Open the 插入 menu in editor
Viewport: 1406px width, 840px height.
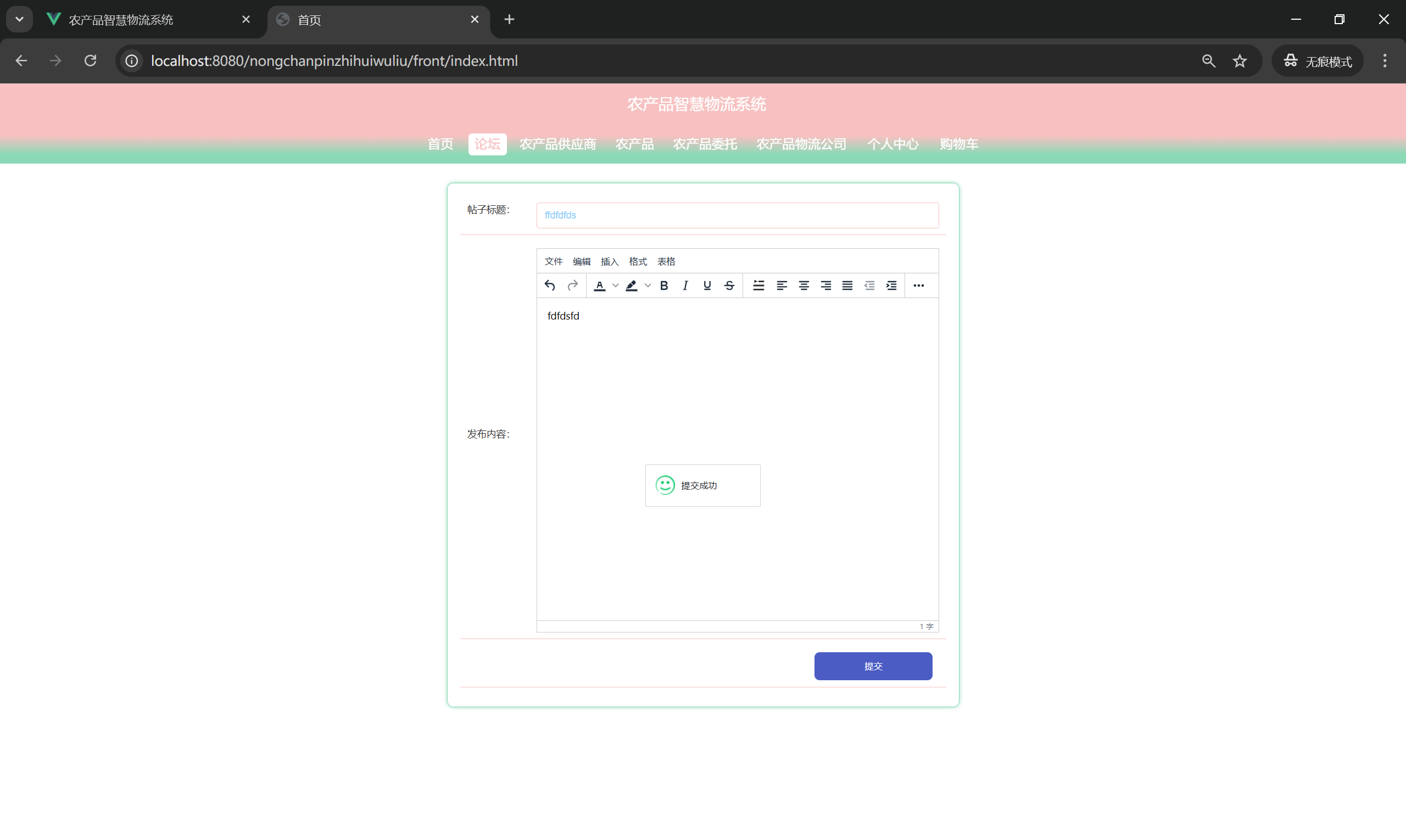(609, 261)
